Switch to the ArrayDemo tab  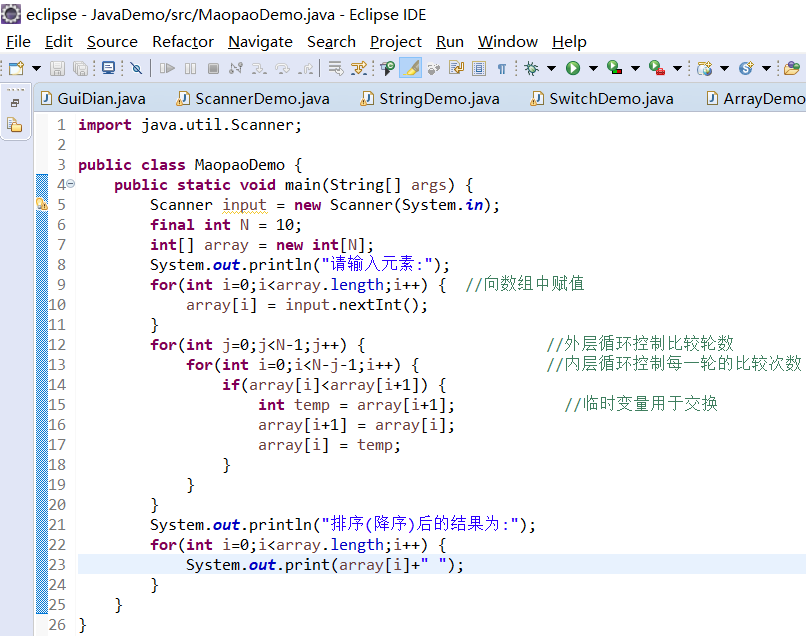[756, 98]
